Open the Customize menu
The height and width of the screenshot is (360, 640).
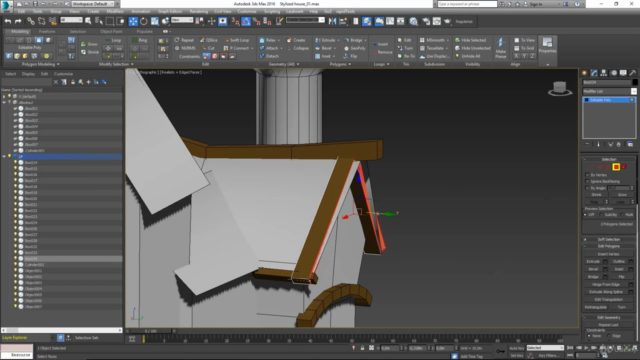pyautogui.click(x=247, y=11)
